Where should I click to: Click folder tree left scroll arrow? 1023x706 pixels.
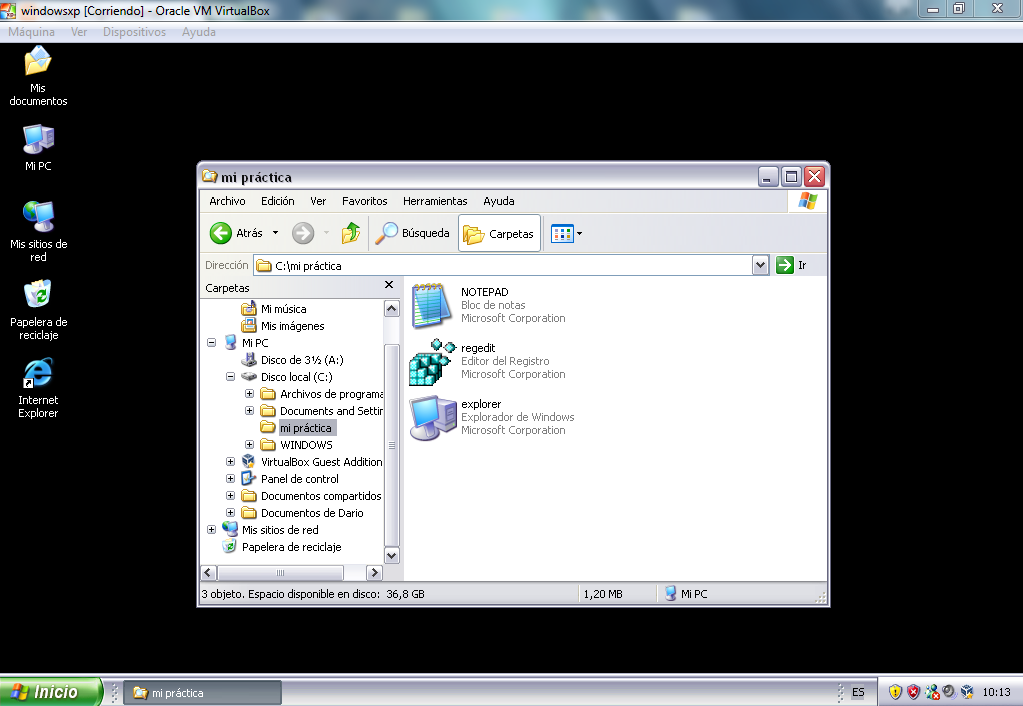pos(209,573)
